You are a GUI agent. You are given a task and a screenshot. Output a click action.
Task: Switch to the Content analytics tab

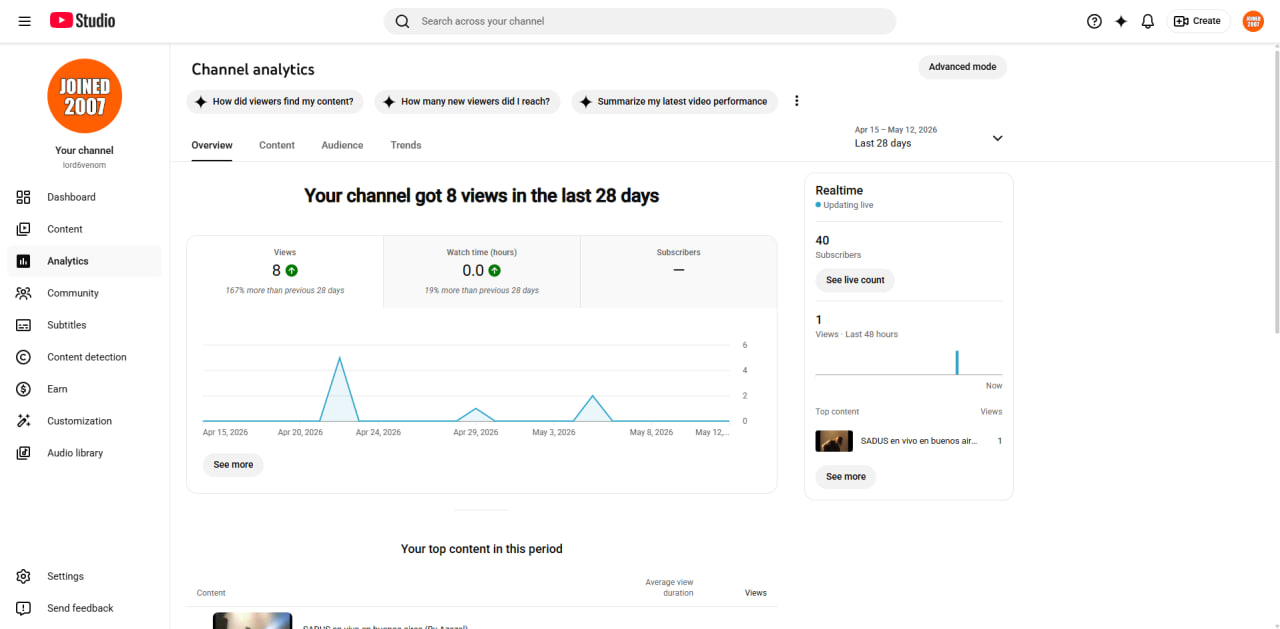[x=277, y=145]
